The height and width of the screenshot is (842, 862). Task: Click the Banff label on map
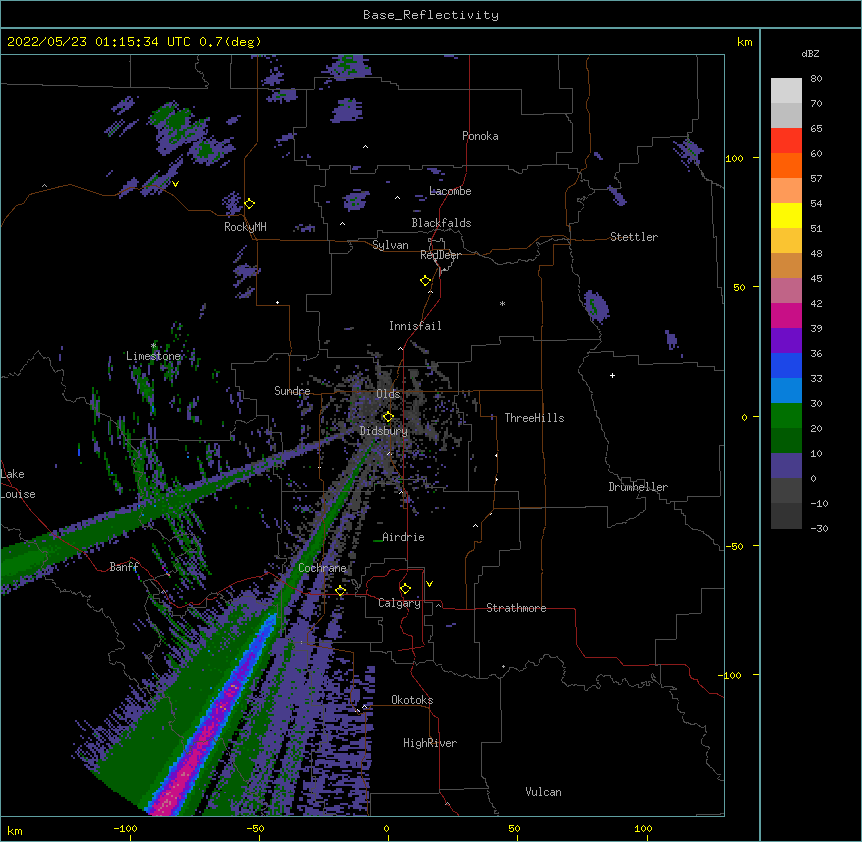pos(124,567)
